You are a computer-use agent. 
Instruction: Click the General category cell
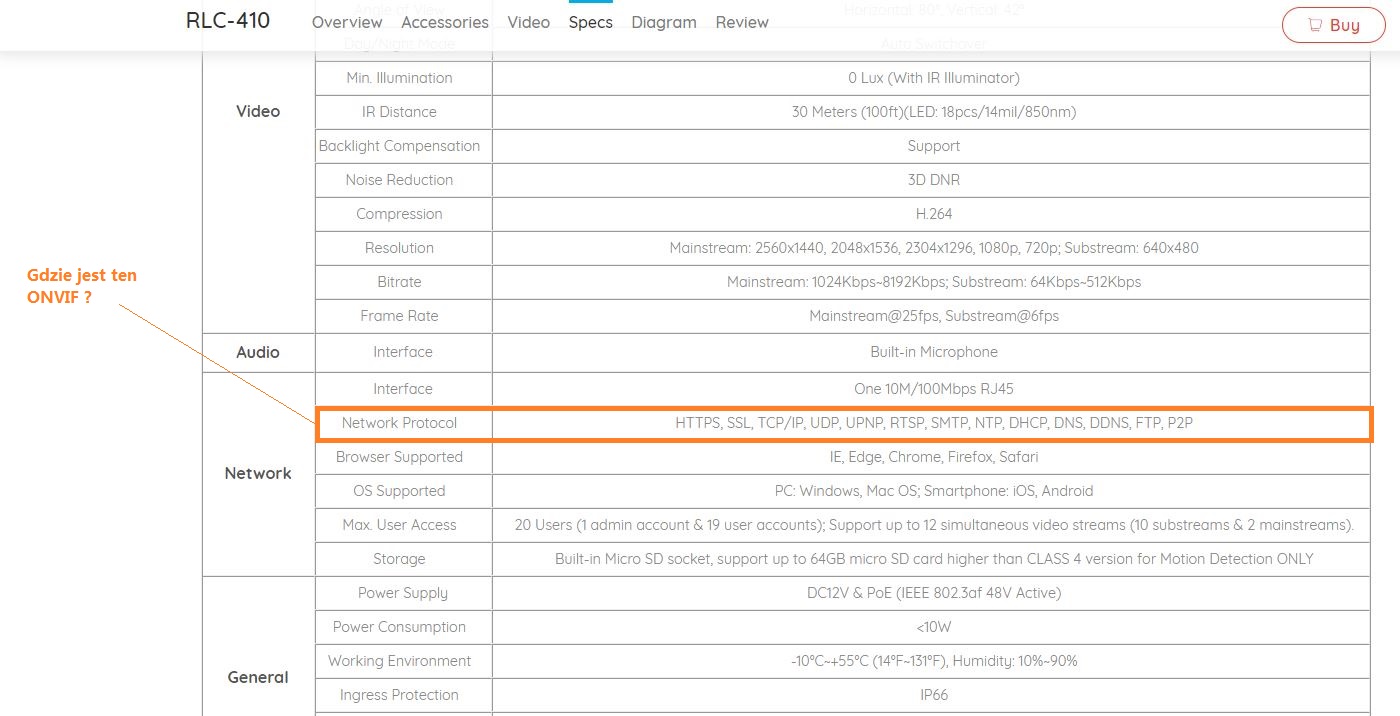point(258,677)
